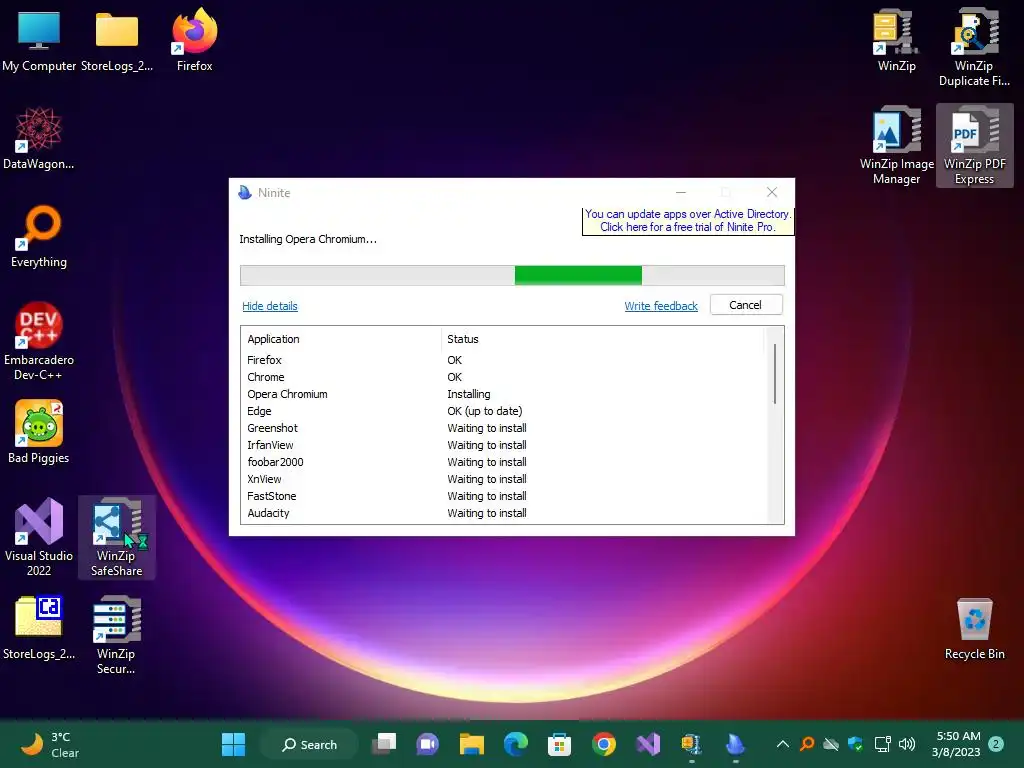The width and height of the screenshot is (1024, 768).
Task: Select the Visual Studio 2022 desktop shortcut
Action: [x=39, y=537]
